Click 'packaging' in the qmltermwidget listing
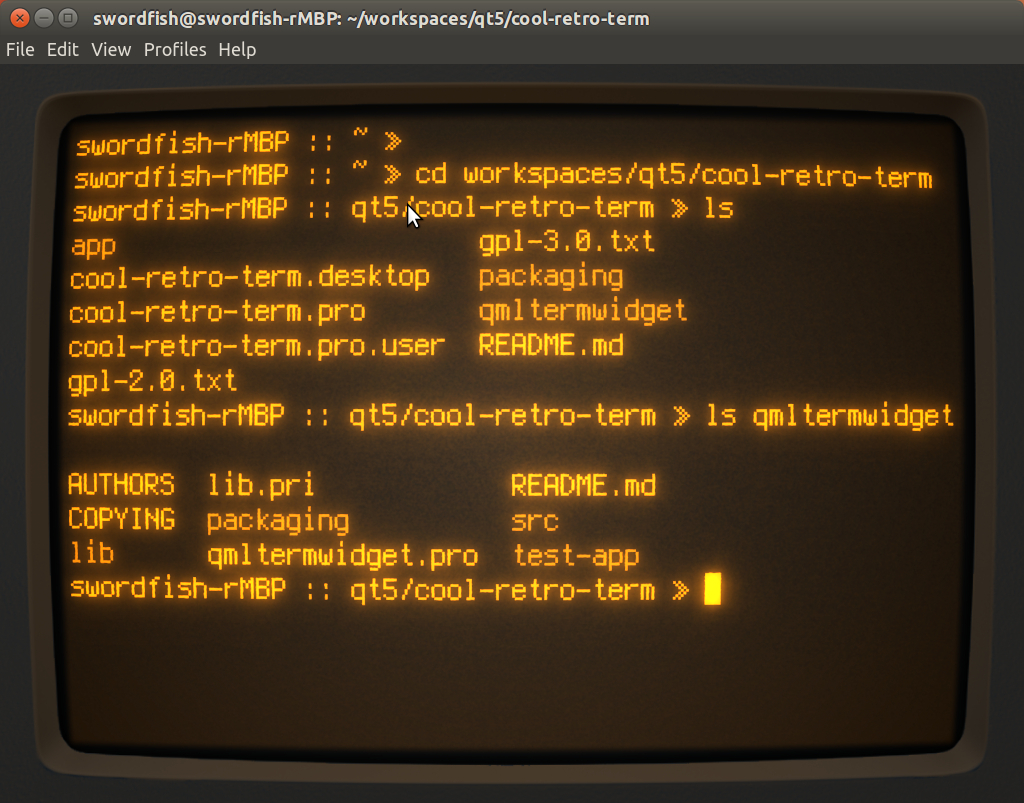This screenshot has width=1024, height=803. click(278, 521)
